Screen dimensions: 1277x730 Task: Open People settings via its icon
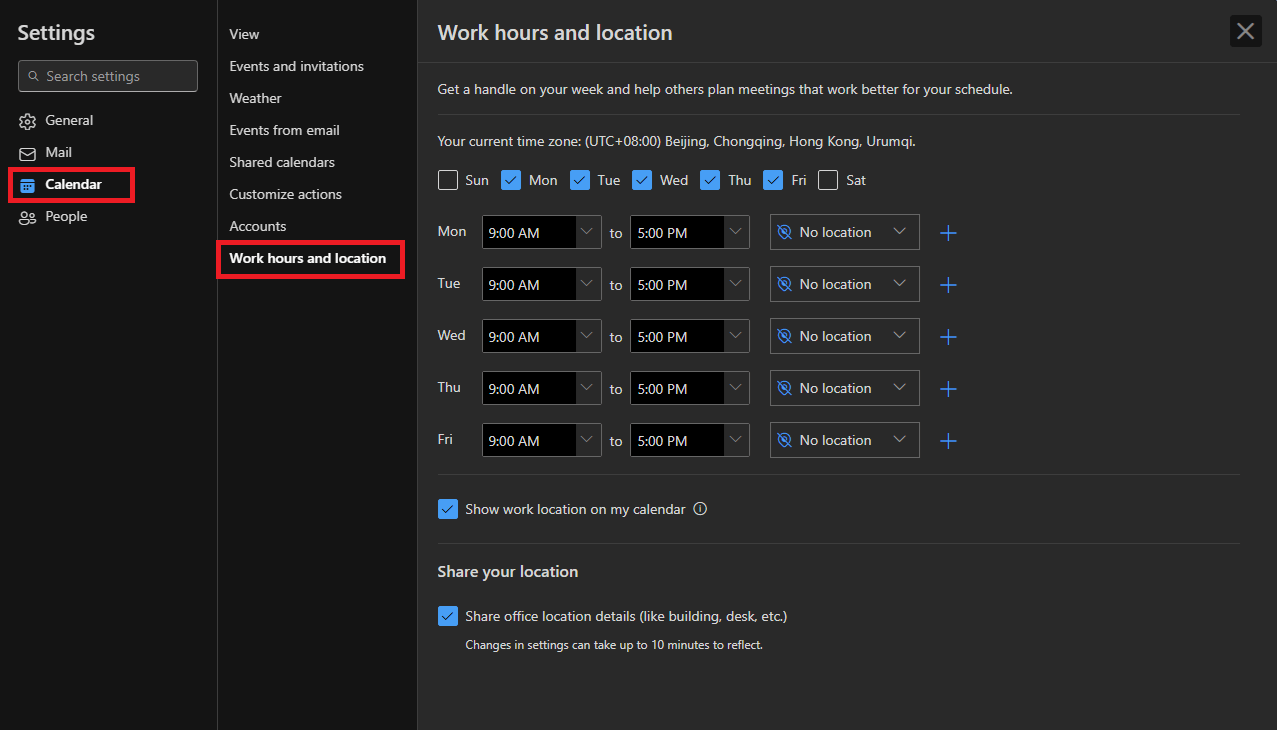[28, 216]
